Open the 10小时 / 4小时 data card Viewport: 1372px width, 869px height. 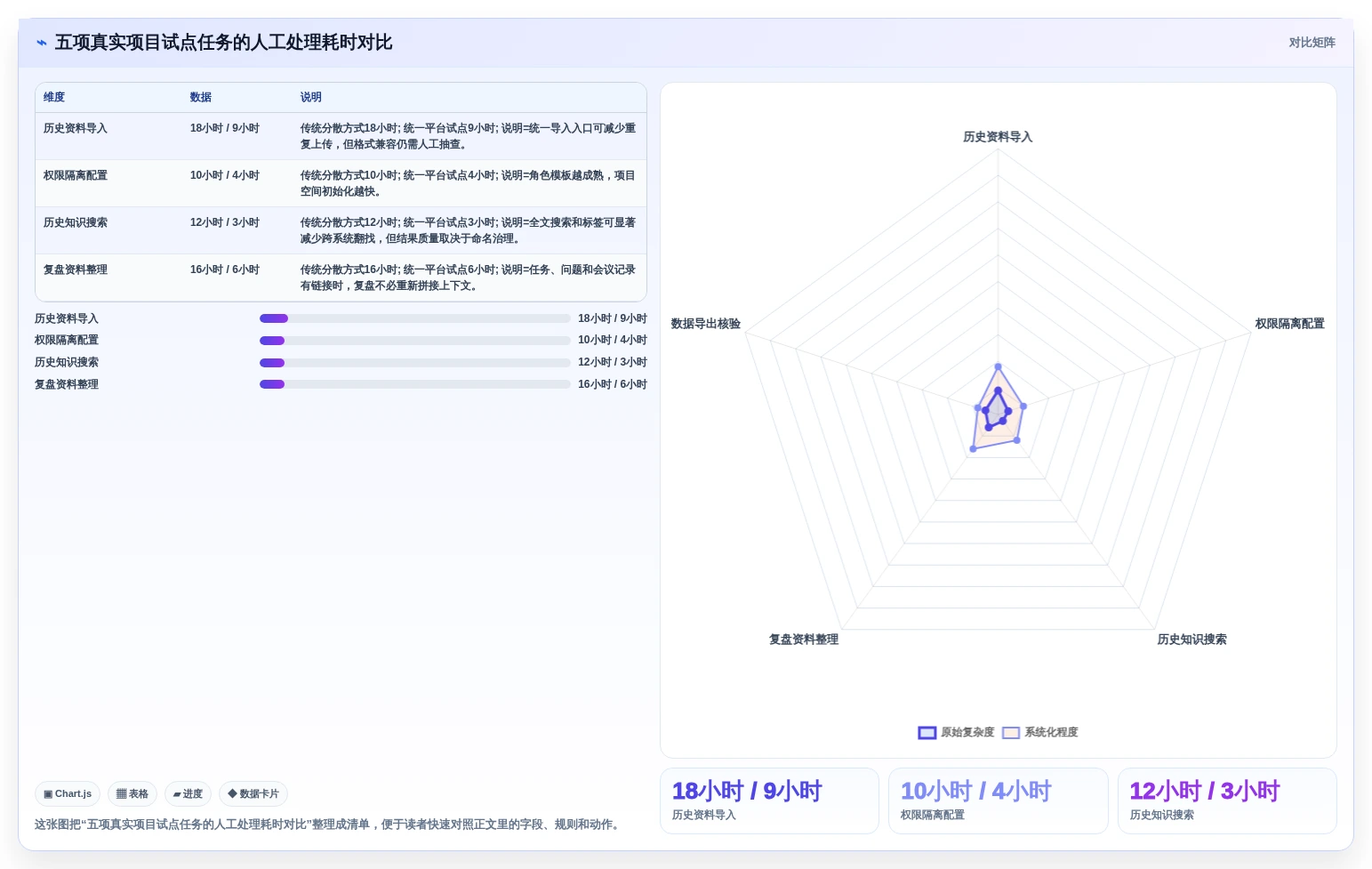point(998,801)
